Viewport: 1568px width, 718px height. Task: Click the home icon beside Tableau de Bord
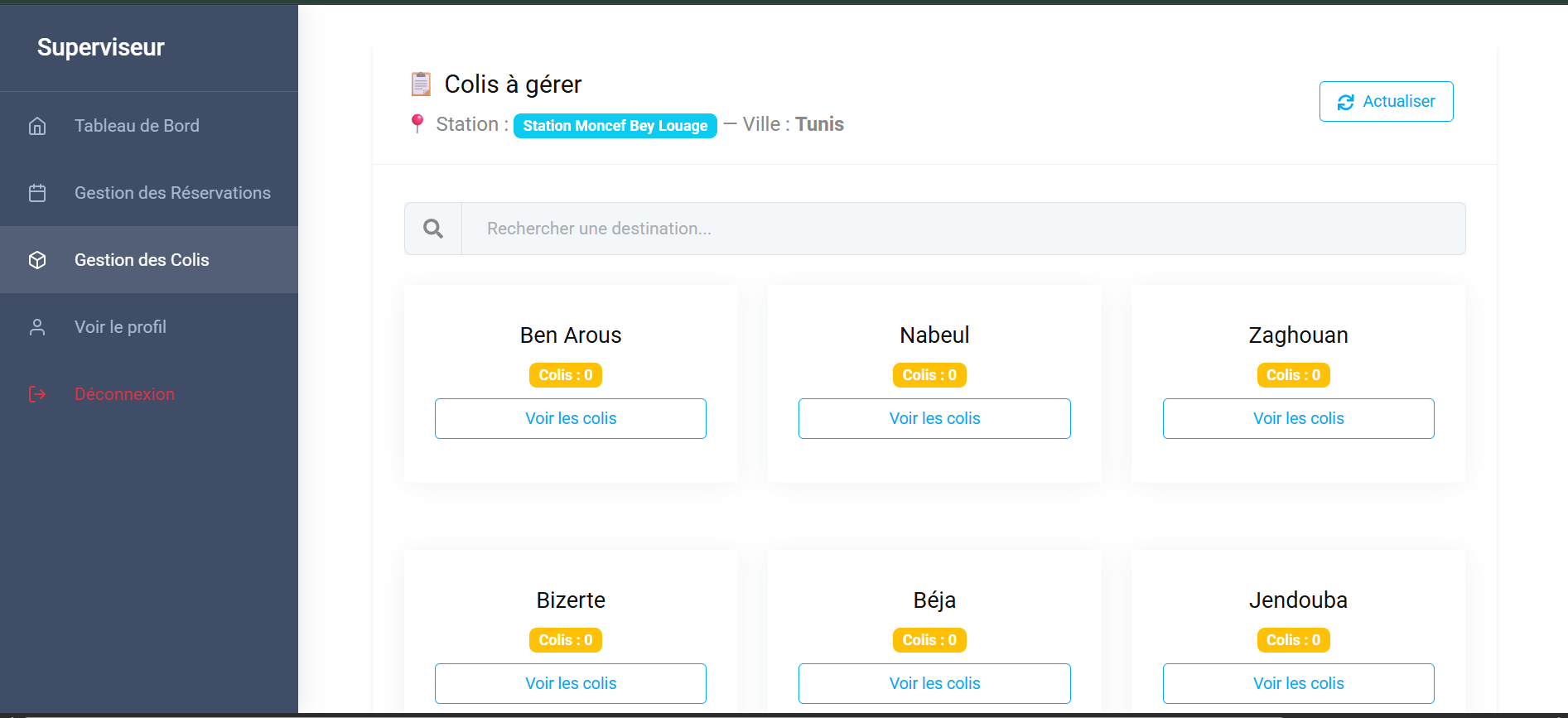pos(37,126)
